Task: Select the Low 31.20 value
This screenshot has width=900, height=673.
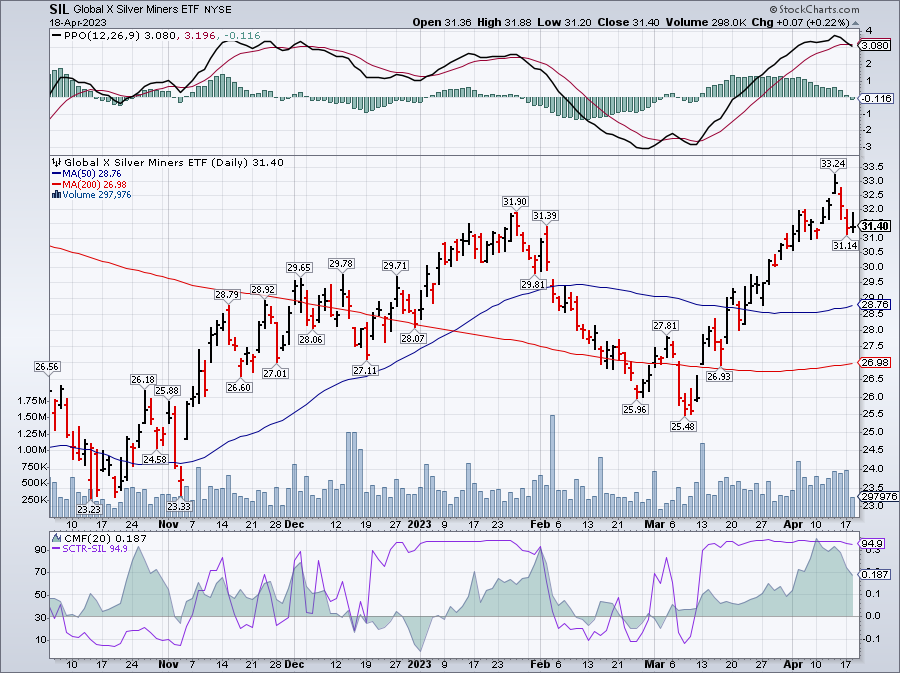Action: (565, 22)
